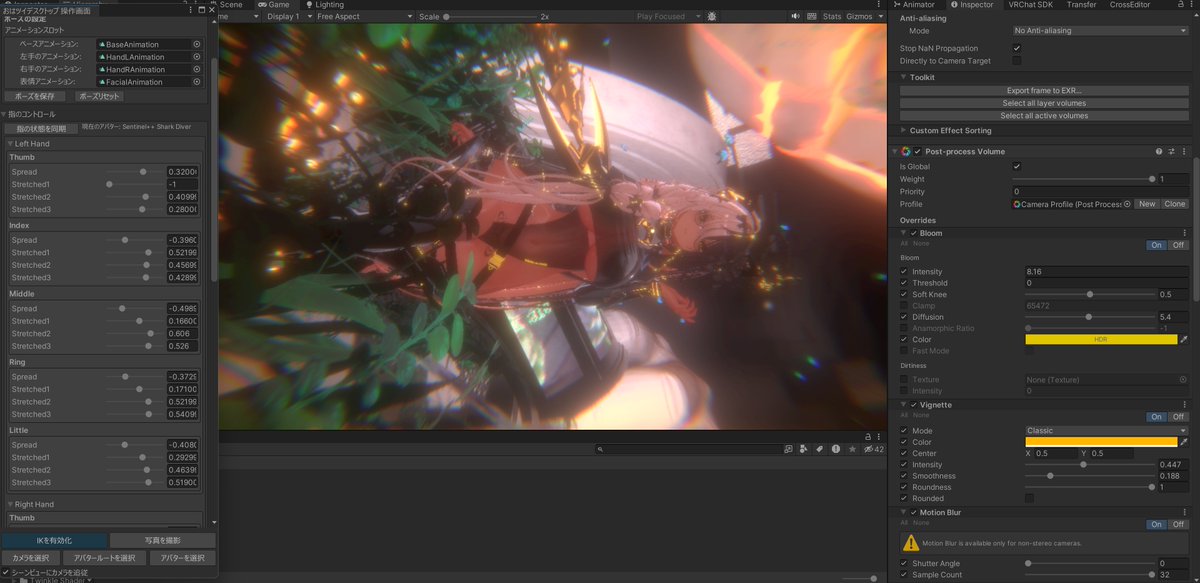Click the 写真を撮影 button
1200x583 pixels.
162,540
